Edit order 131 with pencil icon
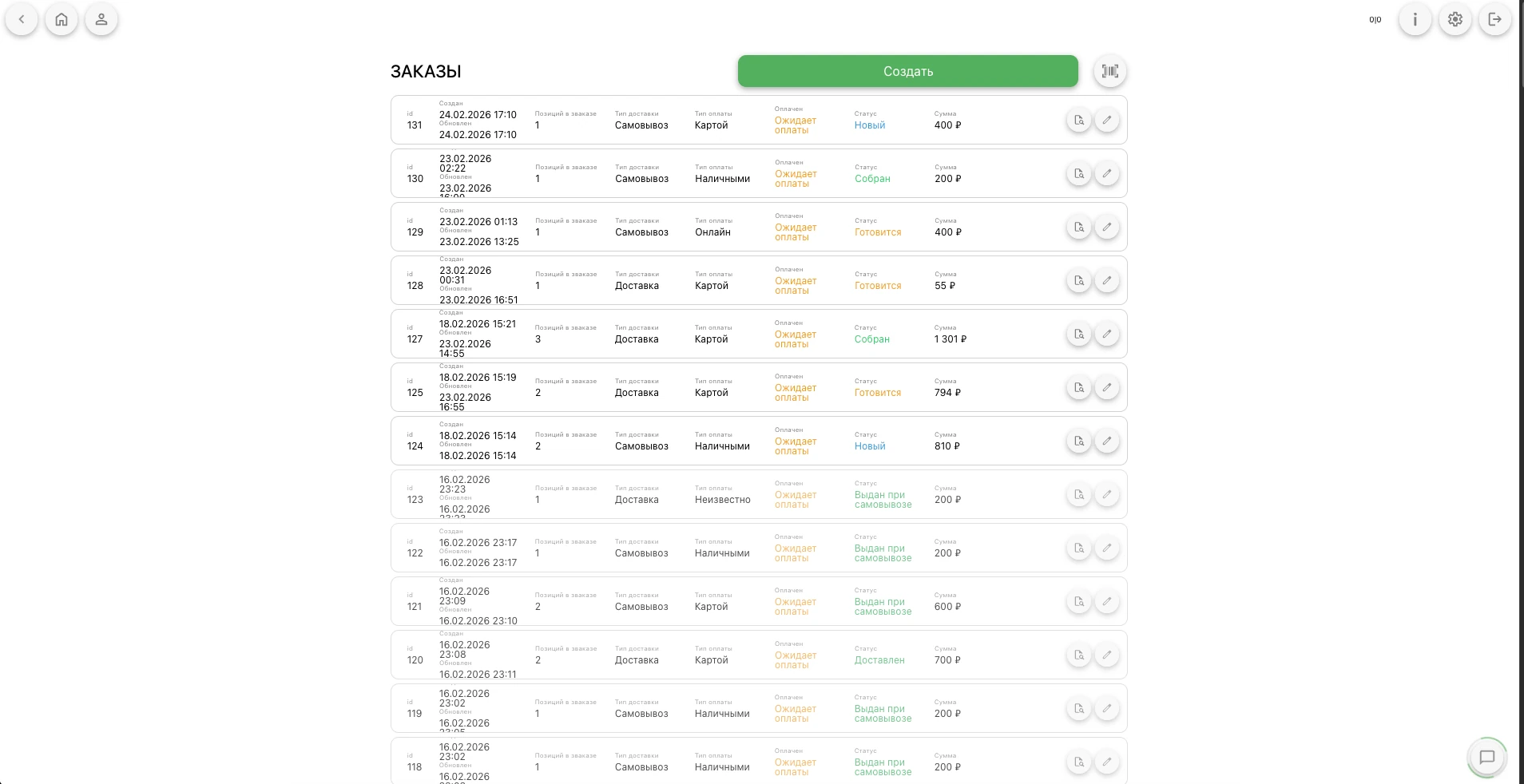The image size is (1524, 784). [x=1106, y=120]
